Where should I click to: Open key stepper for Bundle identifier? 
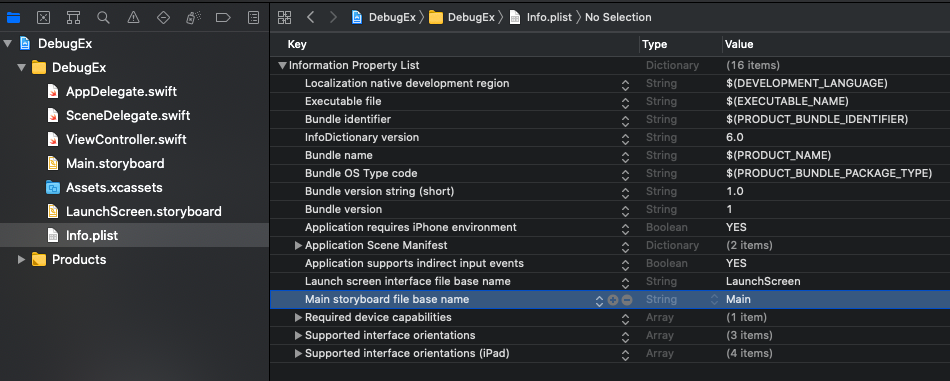click(625, 120)
